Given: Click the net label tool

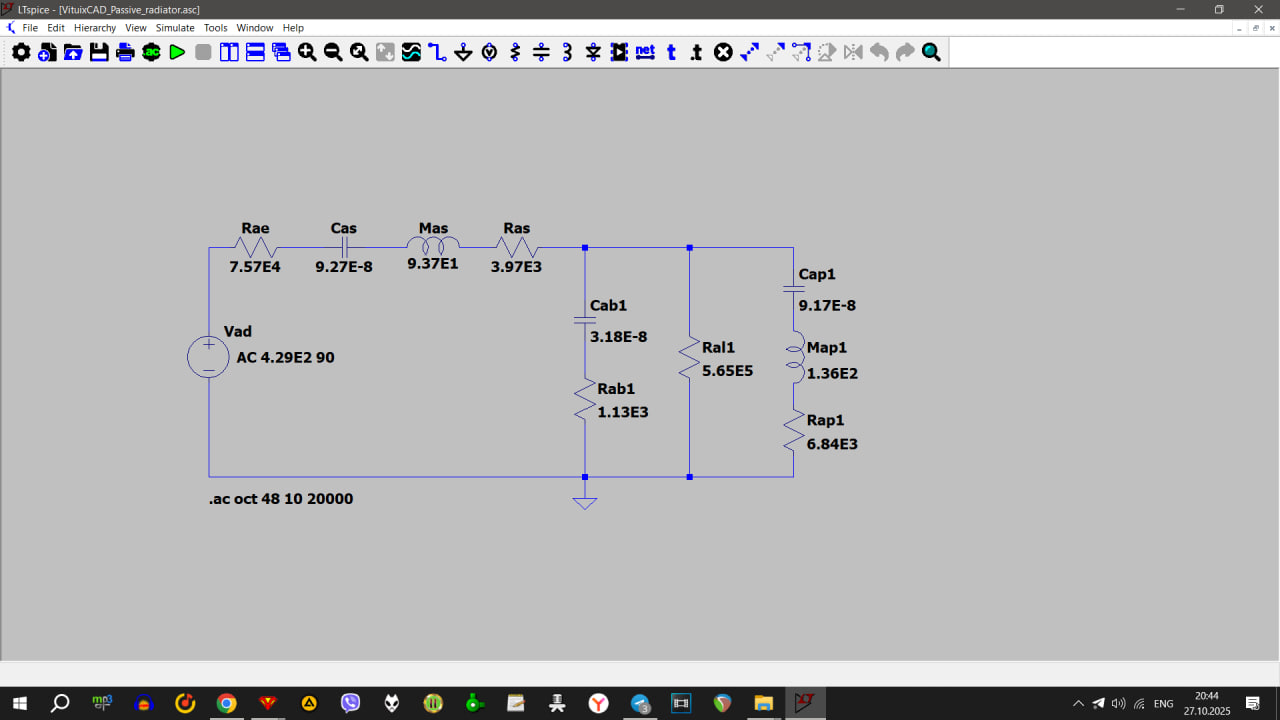Looking at the screenshot, I should pyautogui.click(x=645, y=52).
